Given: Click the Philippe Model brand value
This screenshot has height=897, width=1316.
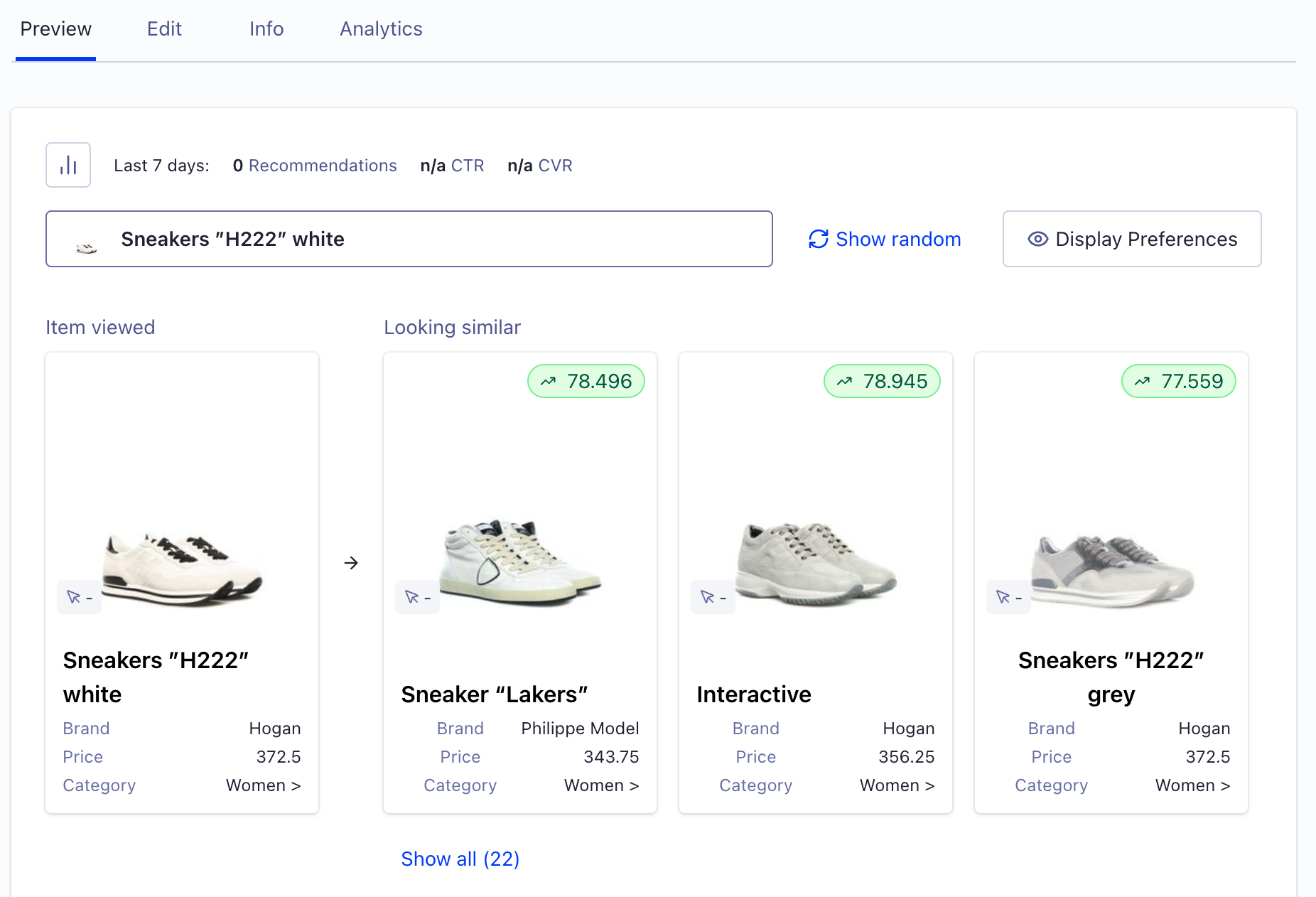Looking at the screenshot, I should tap(580, 729).
